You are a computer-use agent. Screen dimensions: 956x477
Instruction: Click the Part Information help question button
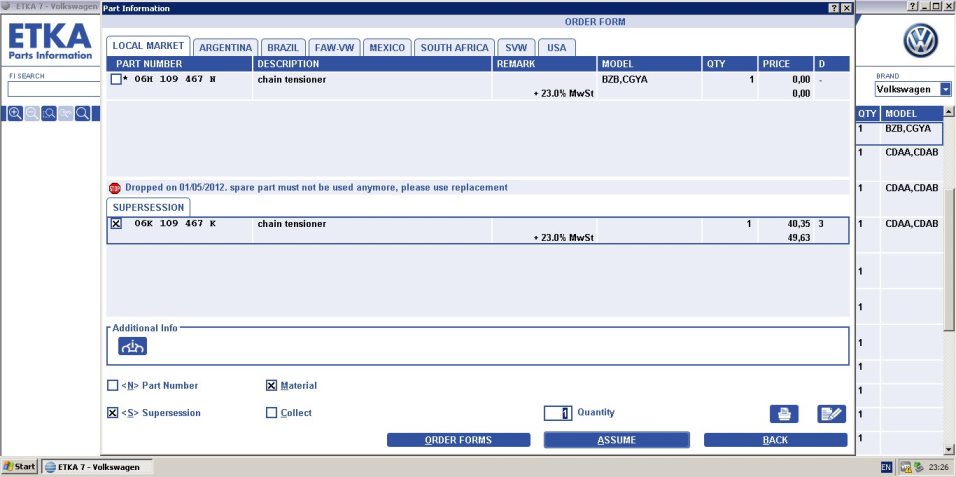pos(833,8)
